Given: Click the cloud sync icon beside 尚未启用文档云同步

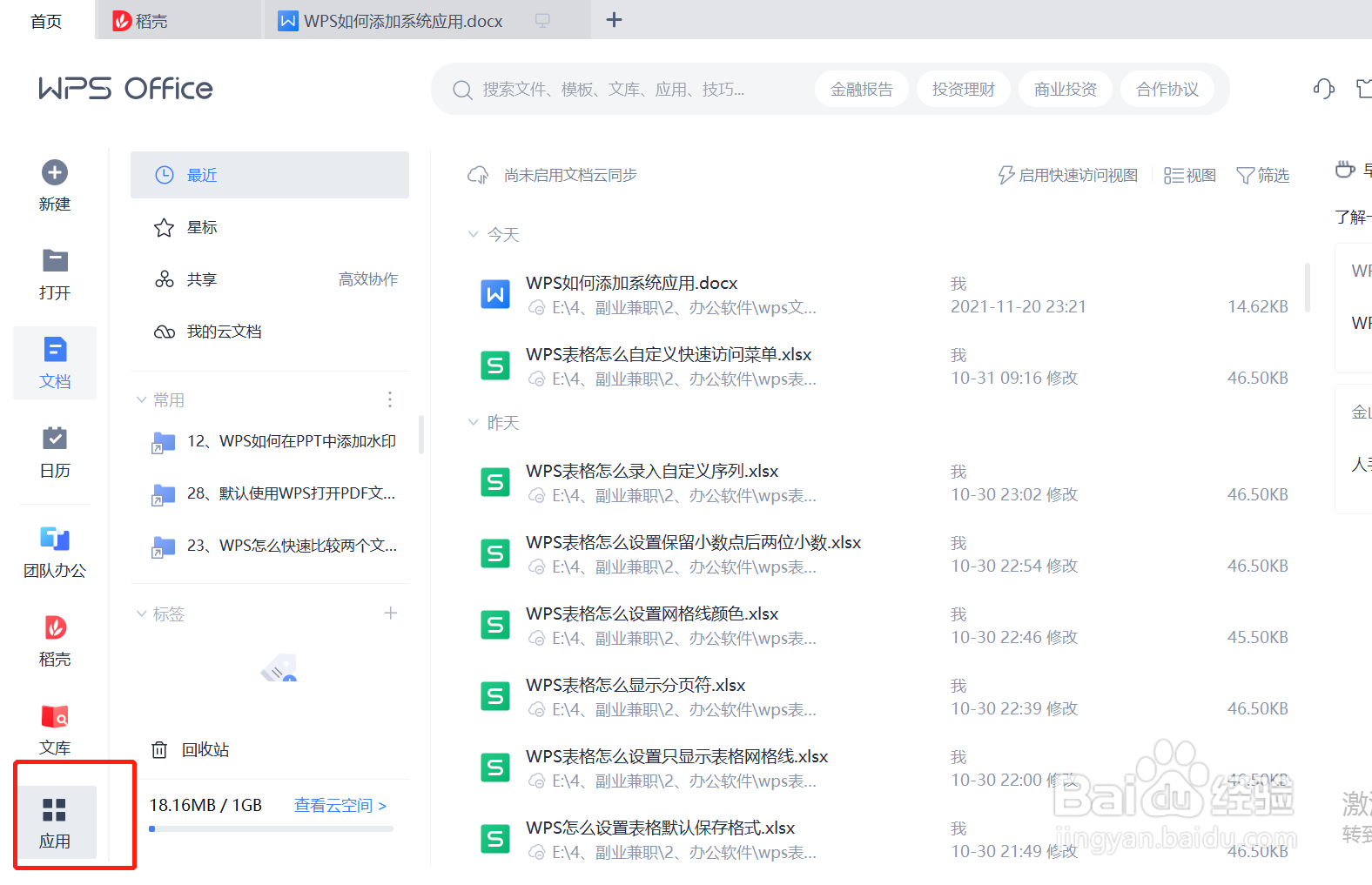Looking at the screenshot, I should (x=478, y=176).
